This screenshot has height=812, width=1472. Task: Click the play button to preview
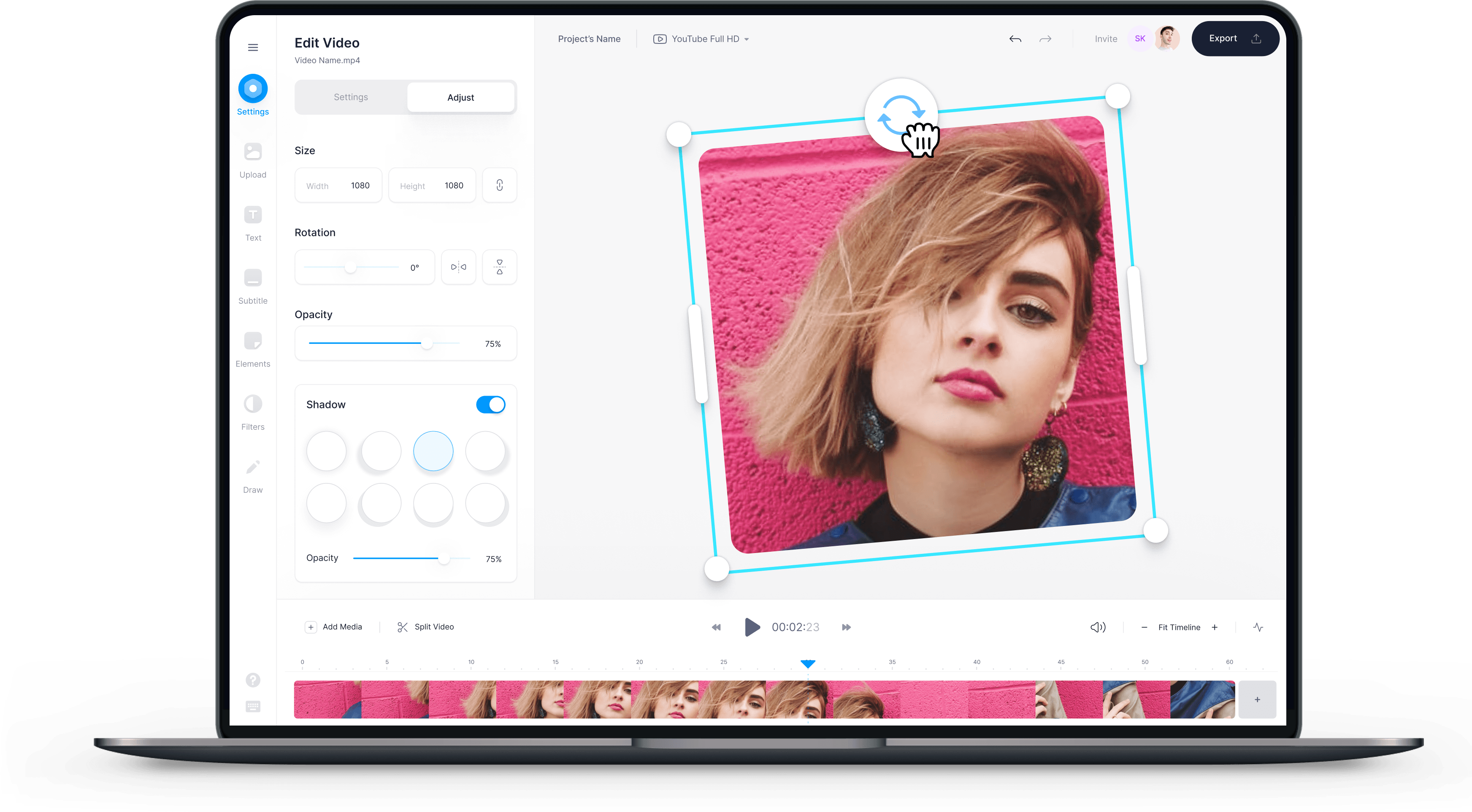752,627
